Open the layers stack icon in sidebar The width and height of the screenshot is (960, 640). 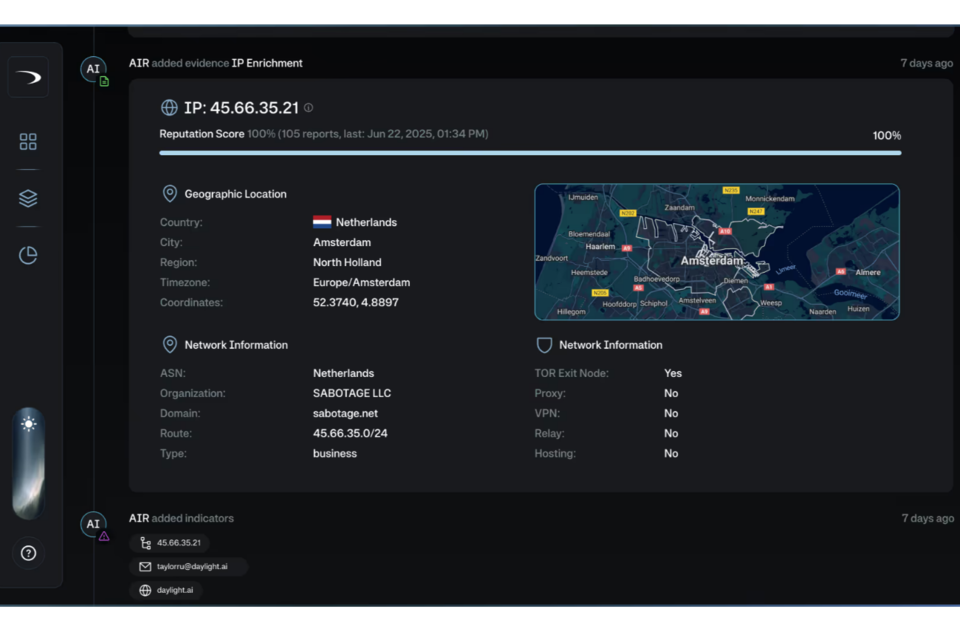28,198
